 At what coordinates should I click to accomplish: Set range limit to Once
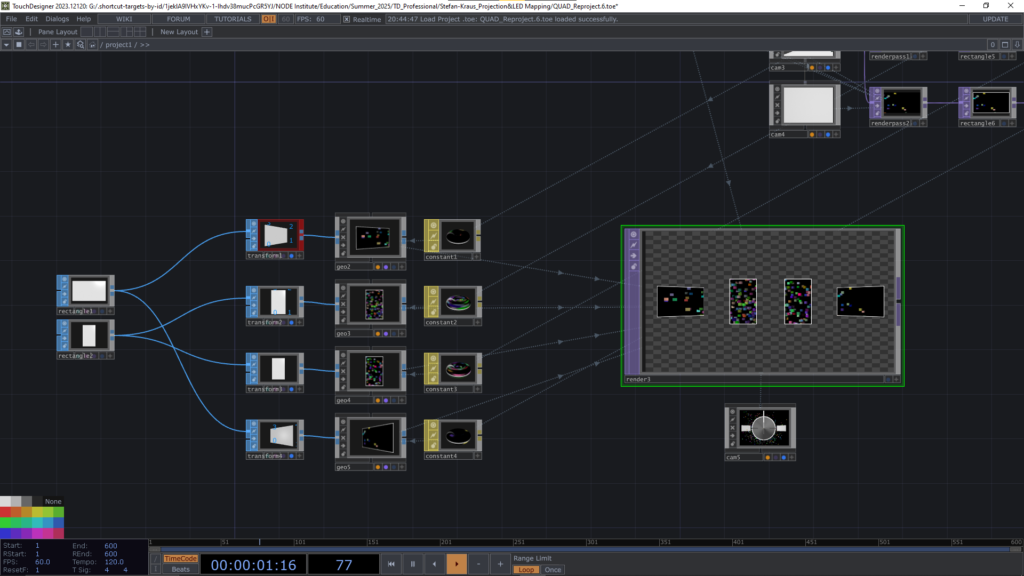(552, 569)
